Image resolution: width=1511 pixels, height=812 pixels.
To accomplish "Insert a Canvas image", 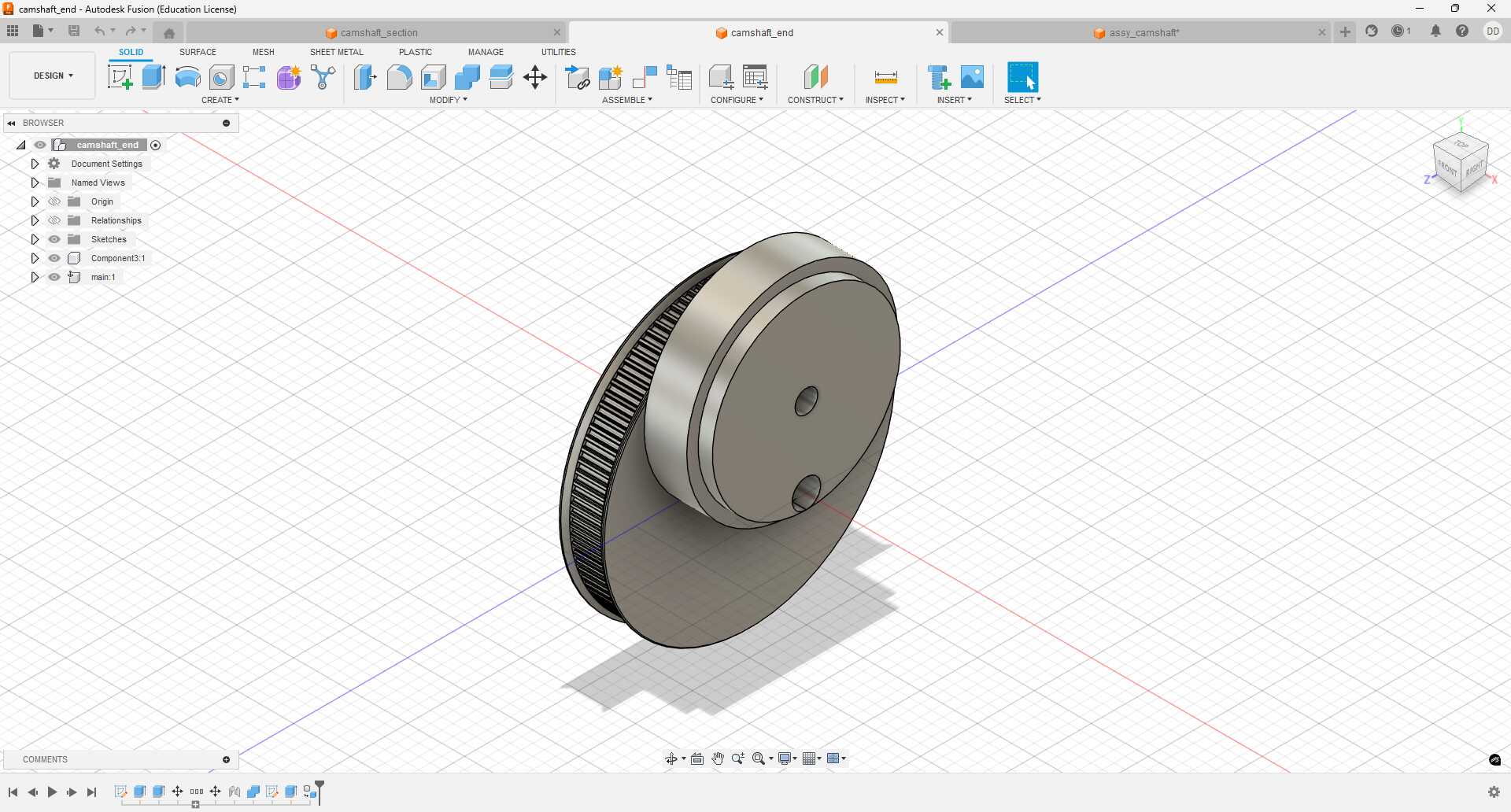I will point(973,76).
